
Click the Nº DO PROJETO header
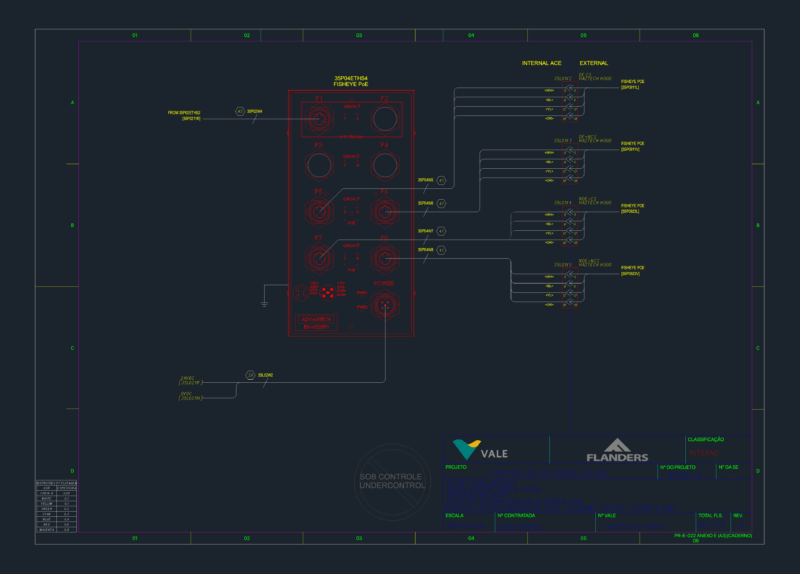tap(678, 467)
